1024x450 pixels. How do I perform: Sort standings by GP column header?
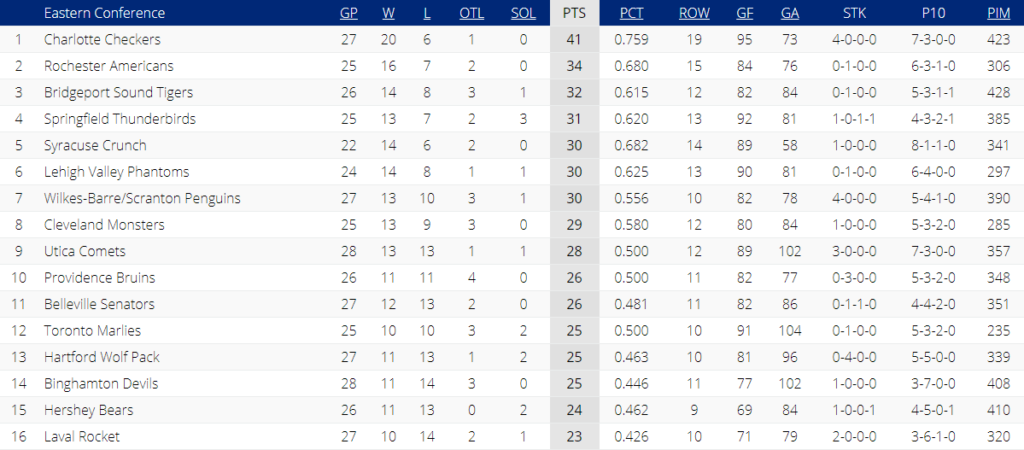tap(349, 13)
